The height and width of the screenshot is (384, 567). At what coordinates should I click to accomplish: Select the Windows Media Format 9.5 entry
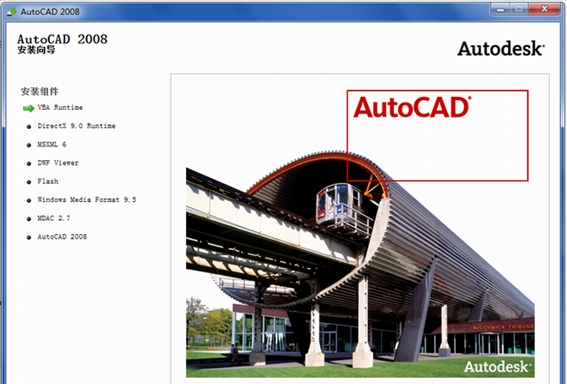click(x=87, y=200)
